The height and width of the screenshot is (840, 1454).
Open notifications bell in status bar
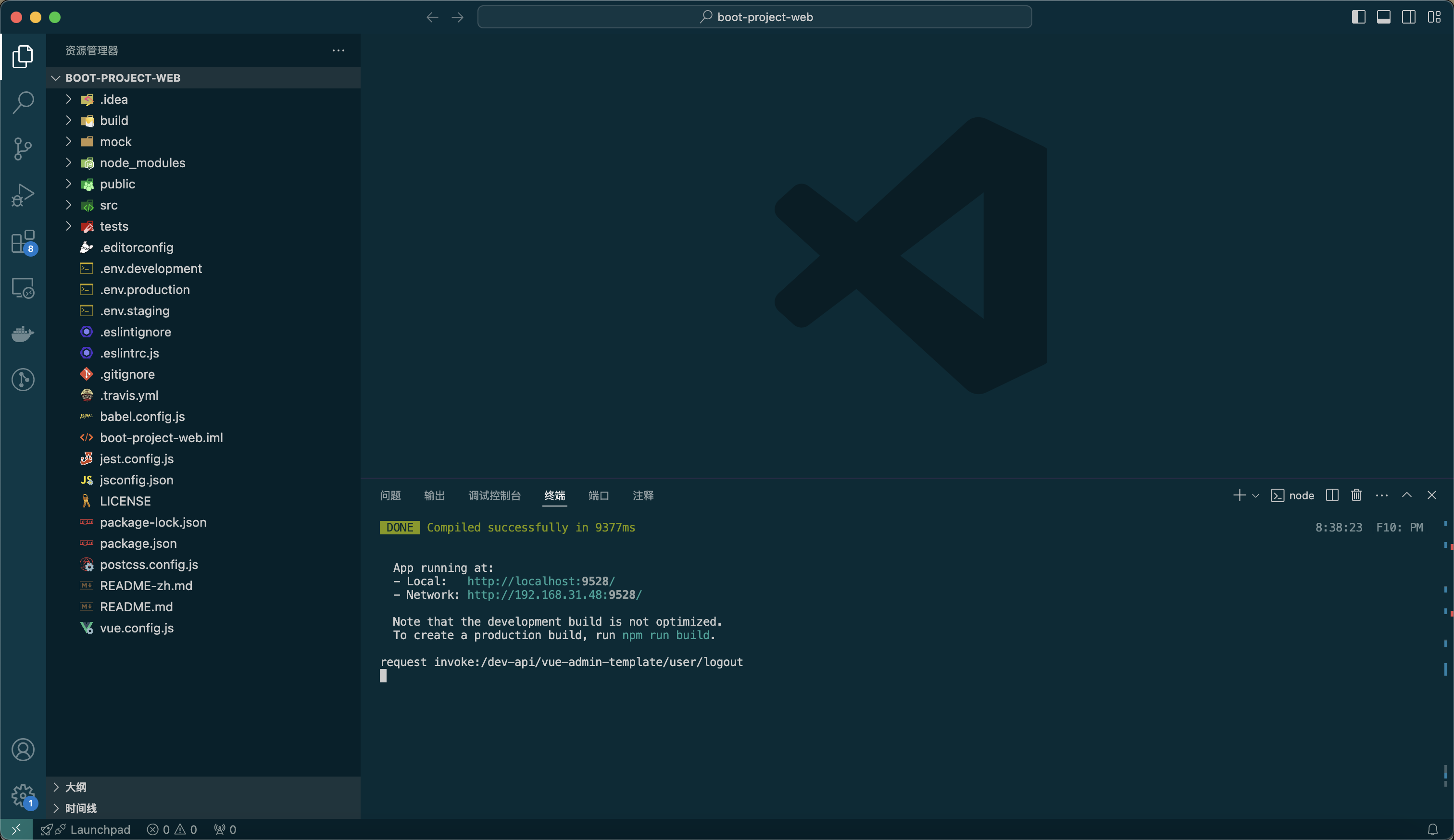[1432, 829]
